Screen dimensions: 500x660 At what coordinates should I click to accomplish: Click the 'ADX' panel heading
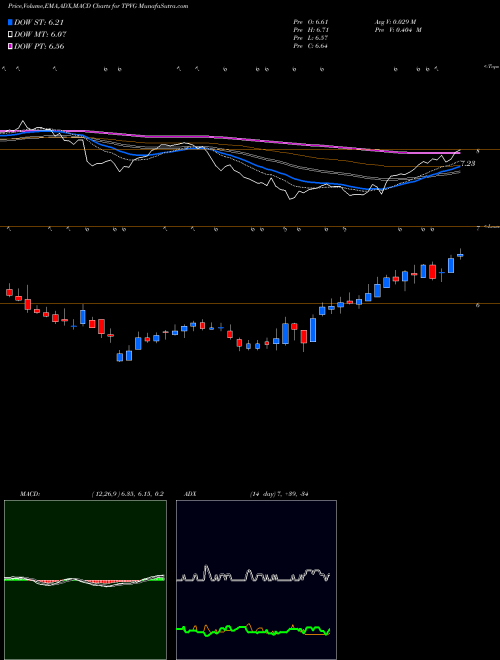191,494
